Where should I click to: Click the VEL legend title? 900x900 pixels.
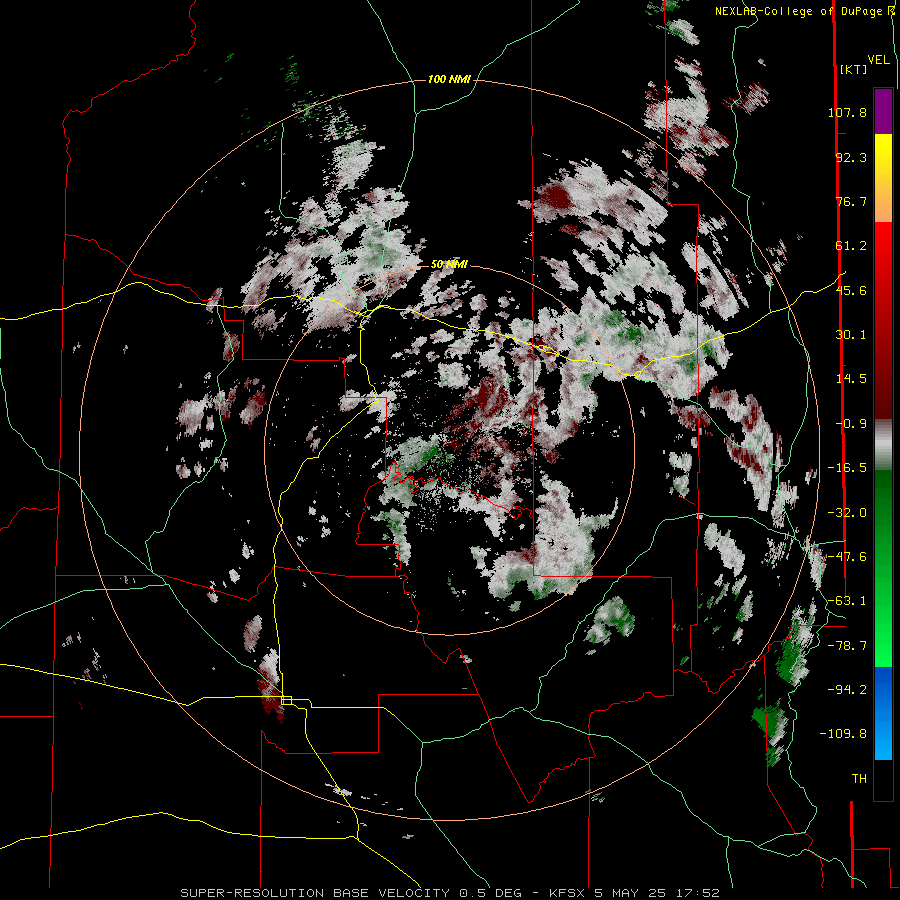pos(879,59)
